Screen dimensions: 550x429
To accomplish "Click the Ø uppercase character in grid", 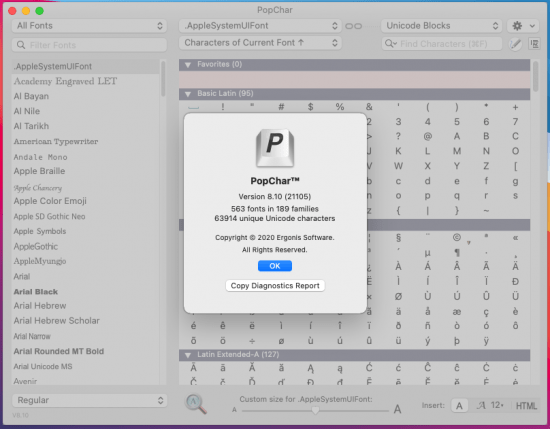I will [398, 296].
